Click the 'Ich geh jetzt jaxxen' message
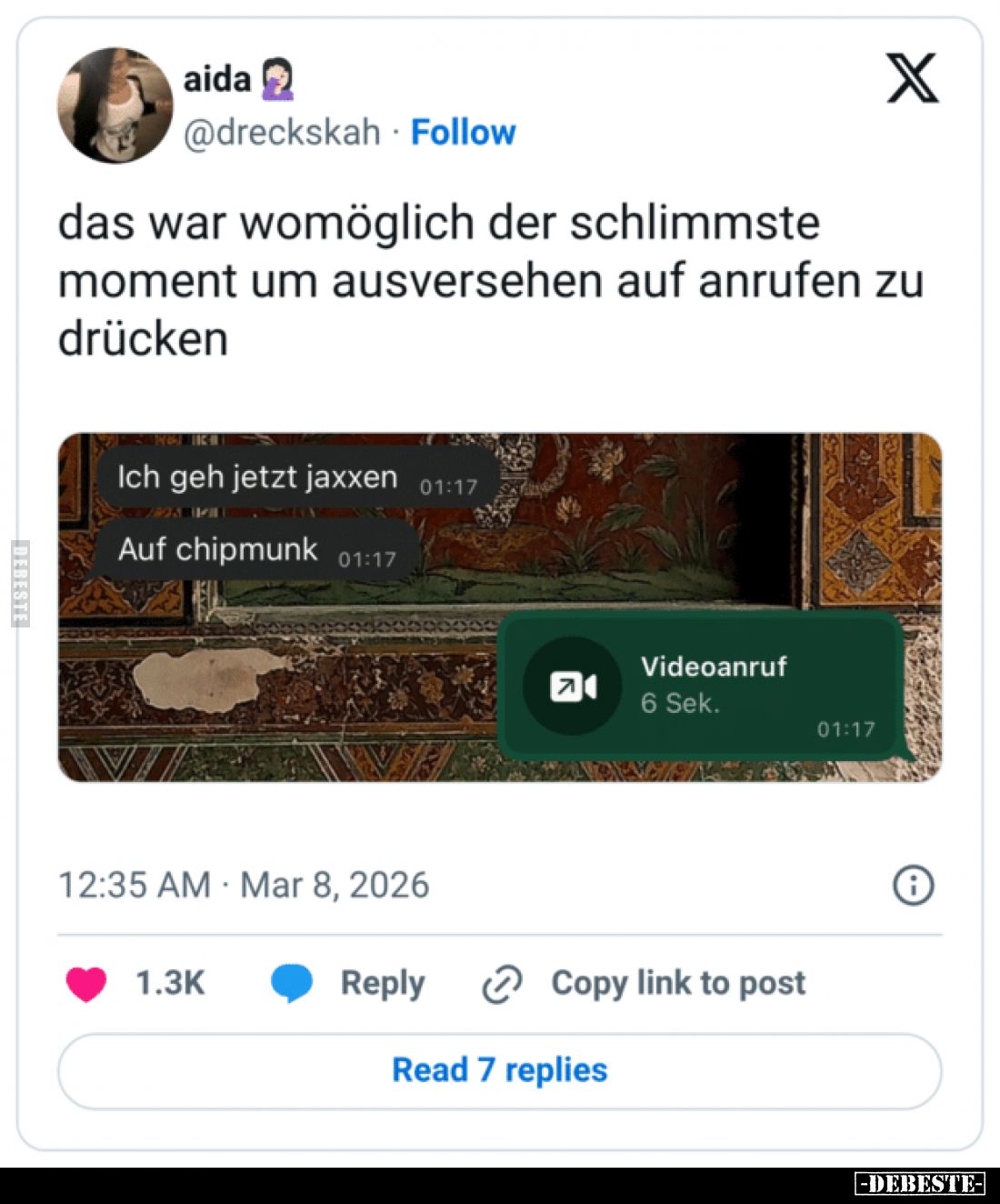This screenshot has width=1000, height=1204. [297, 477]
